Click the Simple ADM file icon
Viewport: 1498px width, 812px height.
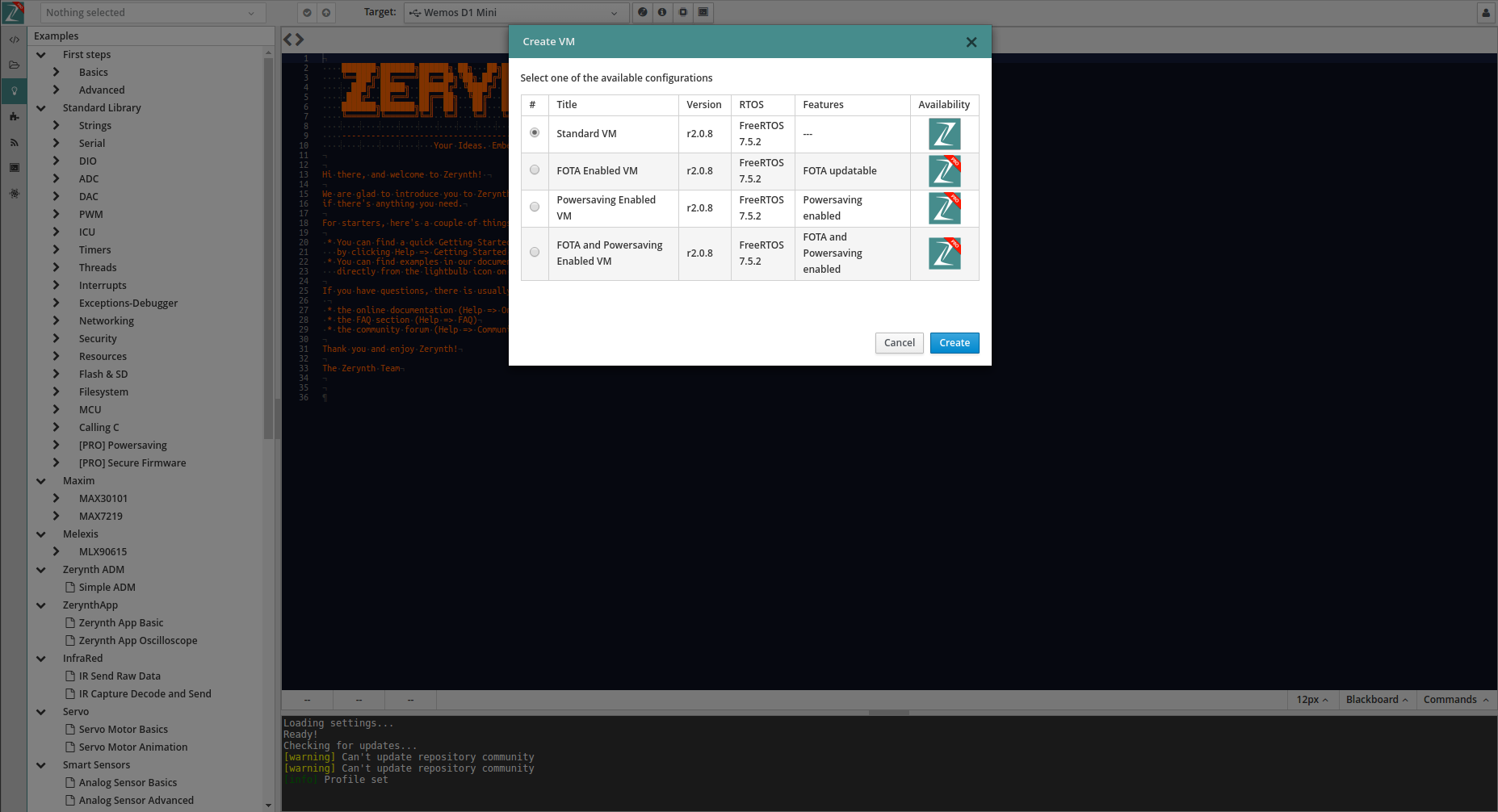(69, 587)
